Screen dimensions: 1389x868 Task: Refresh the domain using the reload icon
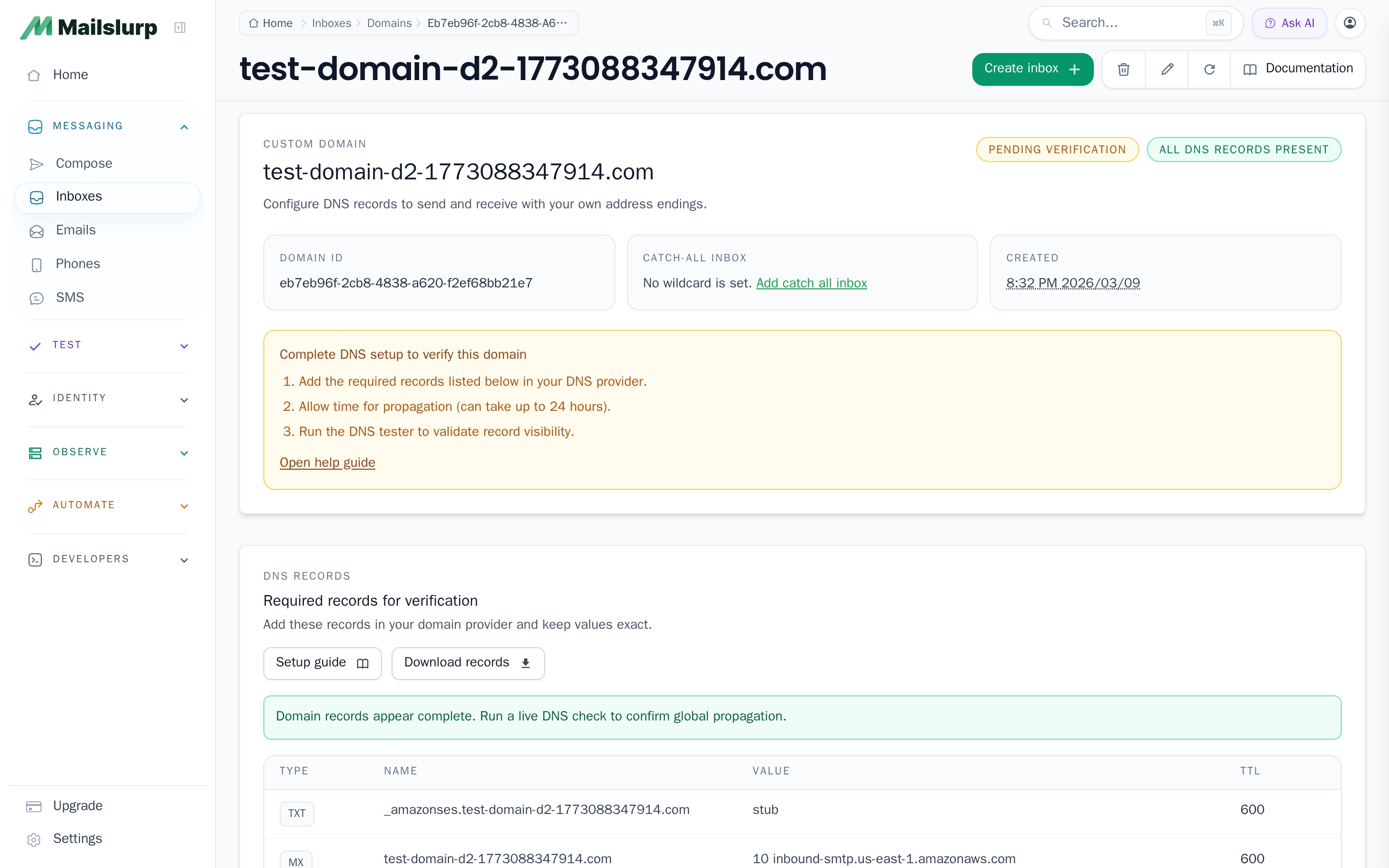pos(1210,69)
